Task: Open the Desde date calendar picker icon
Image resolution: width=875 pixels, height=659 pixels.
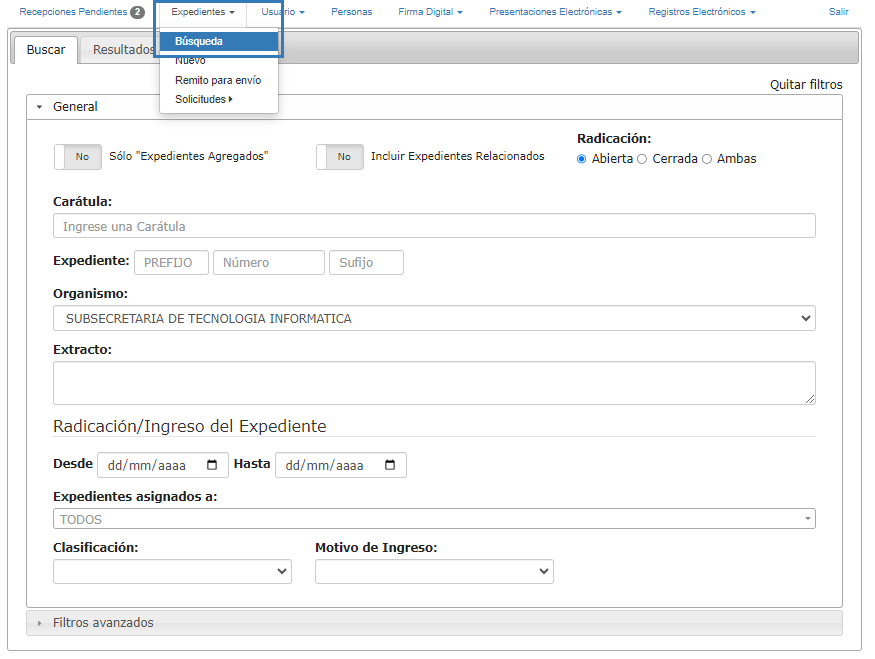Action: click(212, 465)
